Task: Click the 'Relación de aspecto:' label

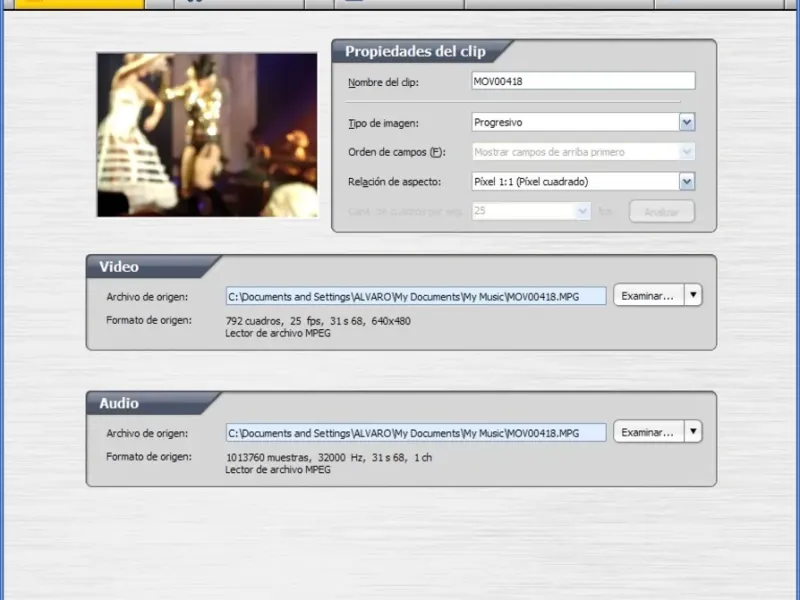Action: click(x=394, y=182)
